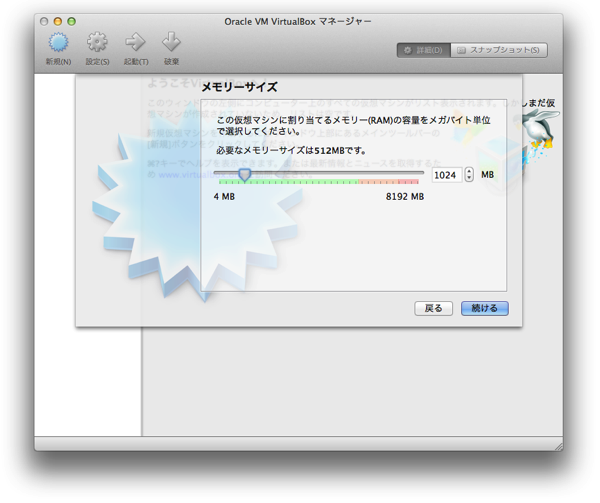Decrease memory with the stepper down arrow
This screenshot has height=503, width=600.
coord(469,179)
